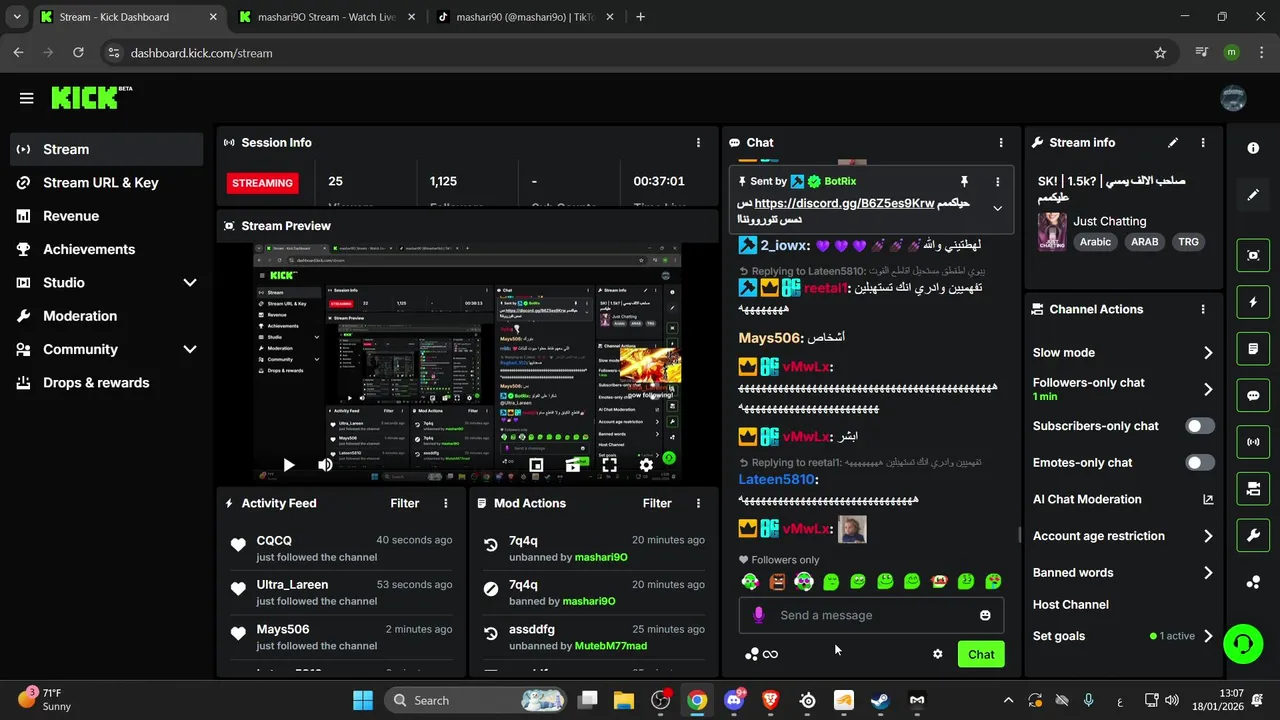Open Session Info three-dot menu
Viewport: 1280px width, 720px height.
point(698,143)
